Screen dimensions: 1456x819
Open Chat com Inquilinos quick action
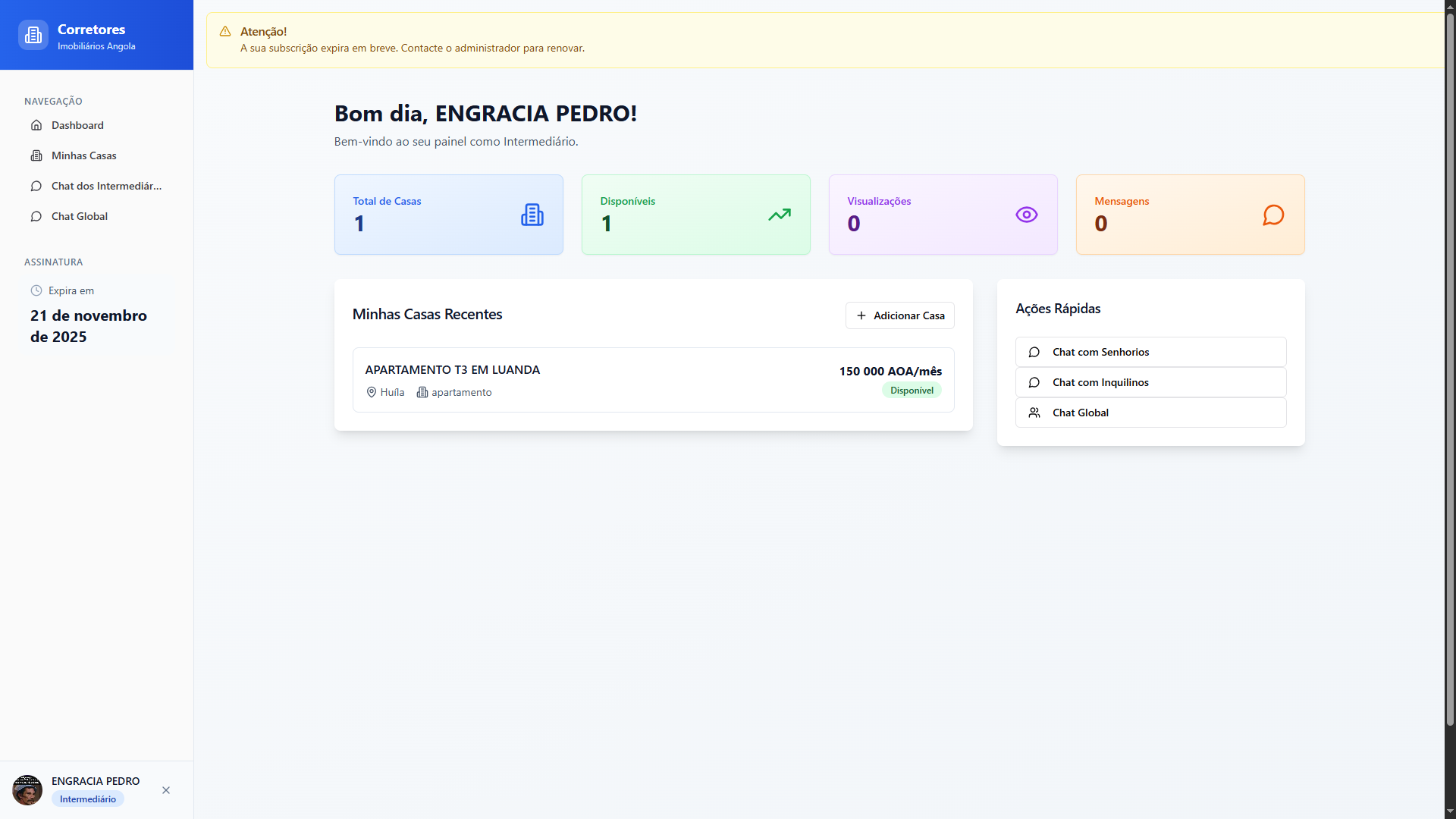click(1151, 382)
